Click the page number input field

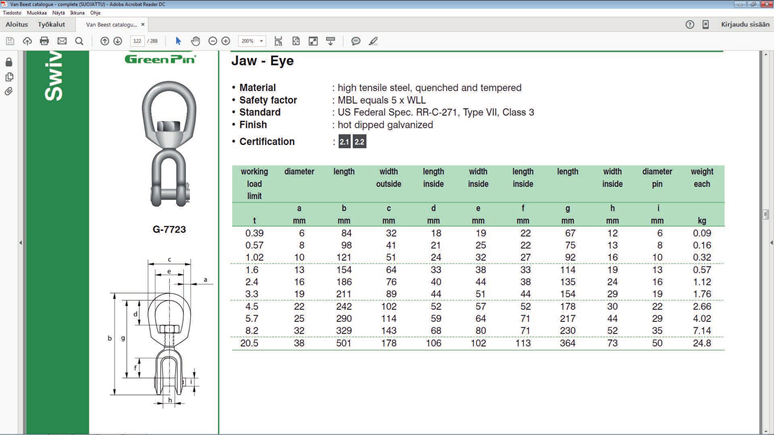[x=137, y=41]
